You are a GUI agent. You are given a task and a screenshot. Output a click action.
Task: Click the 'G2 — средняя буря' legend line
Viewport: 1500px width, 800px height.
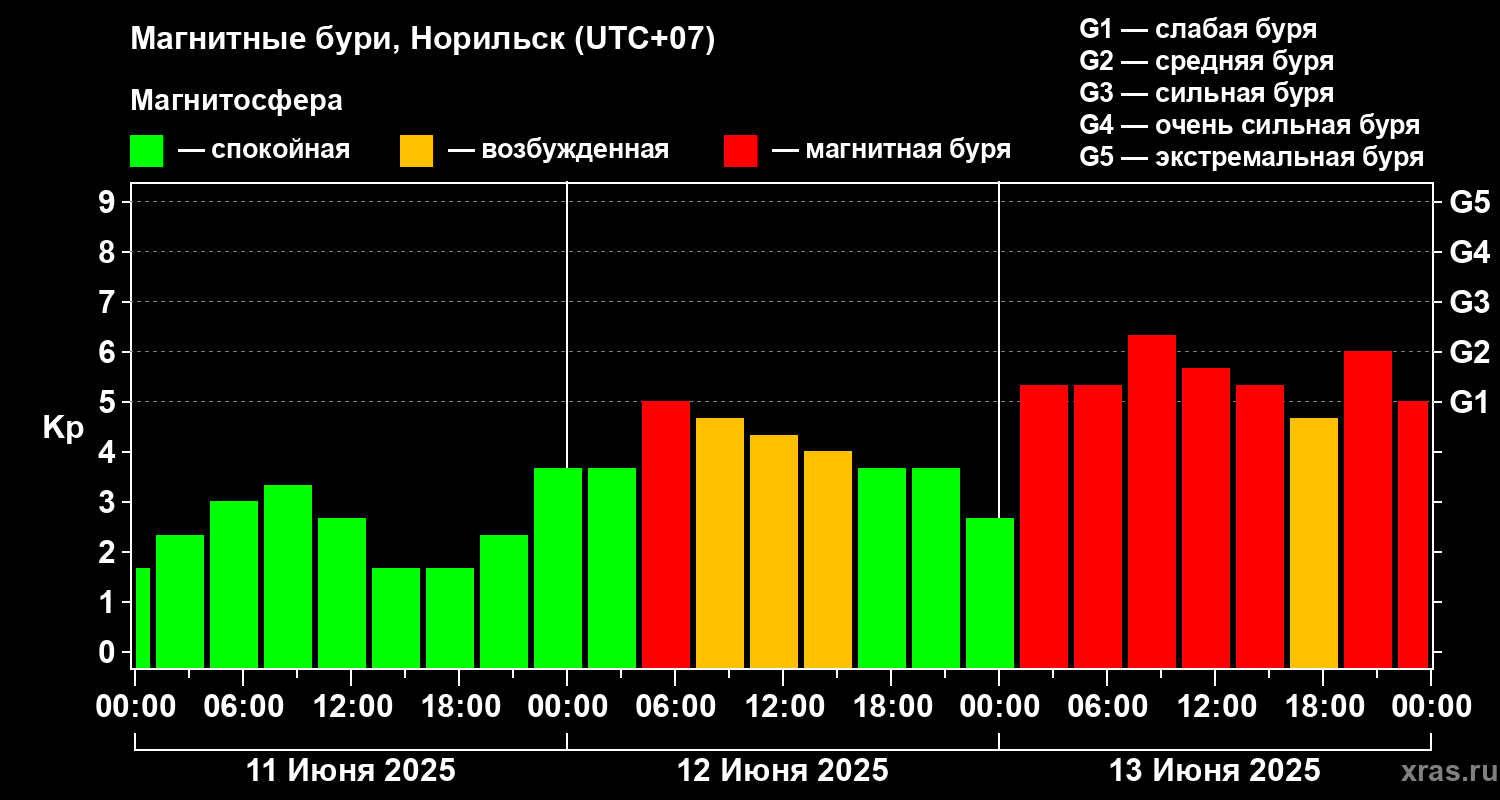[x=1206, y=60]
